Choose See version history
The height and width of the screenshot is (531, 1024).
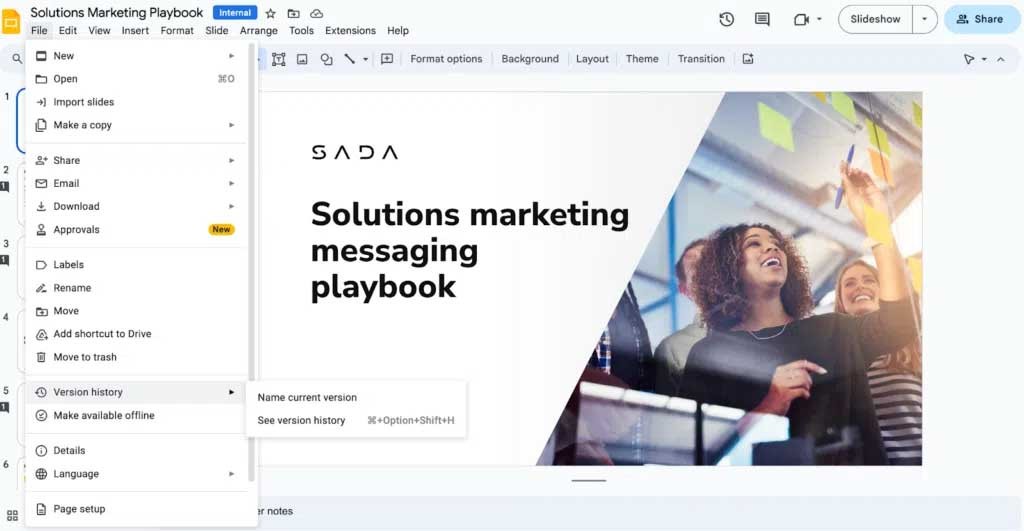[301, 421]
